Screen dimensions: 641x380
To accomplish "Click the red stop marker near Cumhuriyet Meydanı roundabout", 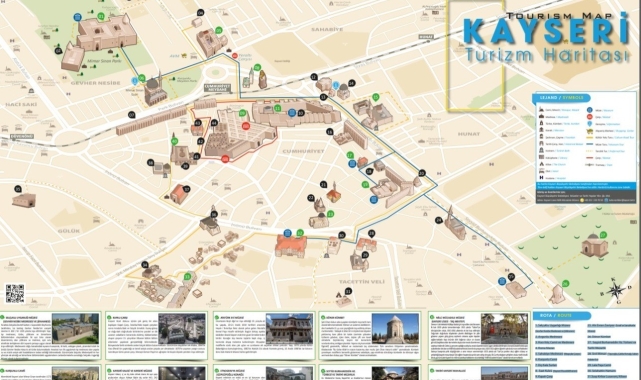I will (x=235, y=56).
